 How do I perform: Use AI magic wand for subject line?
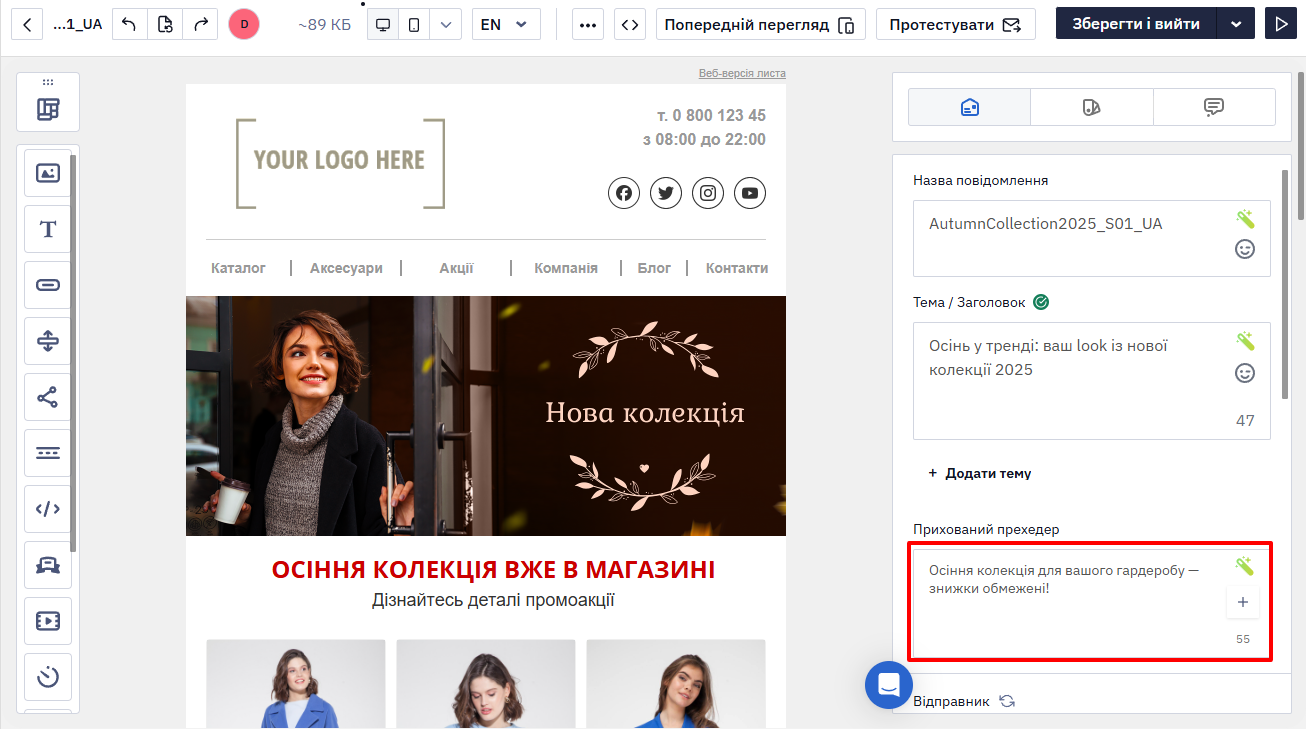tap(1245, 341)
